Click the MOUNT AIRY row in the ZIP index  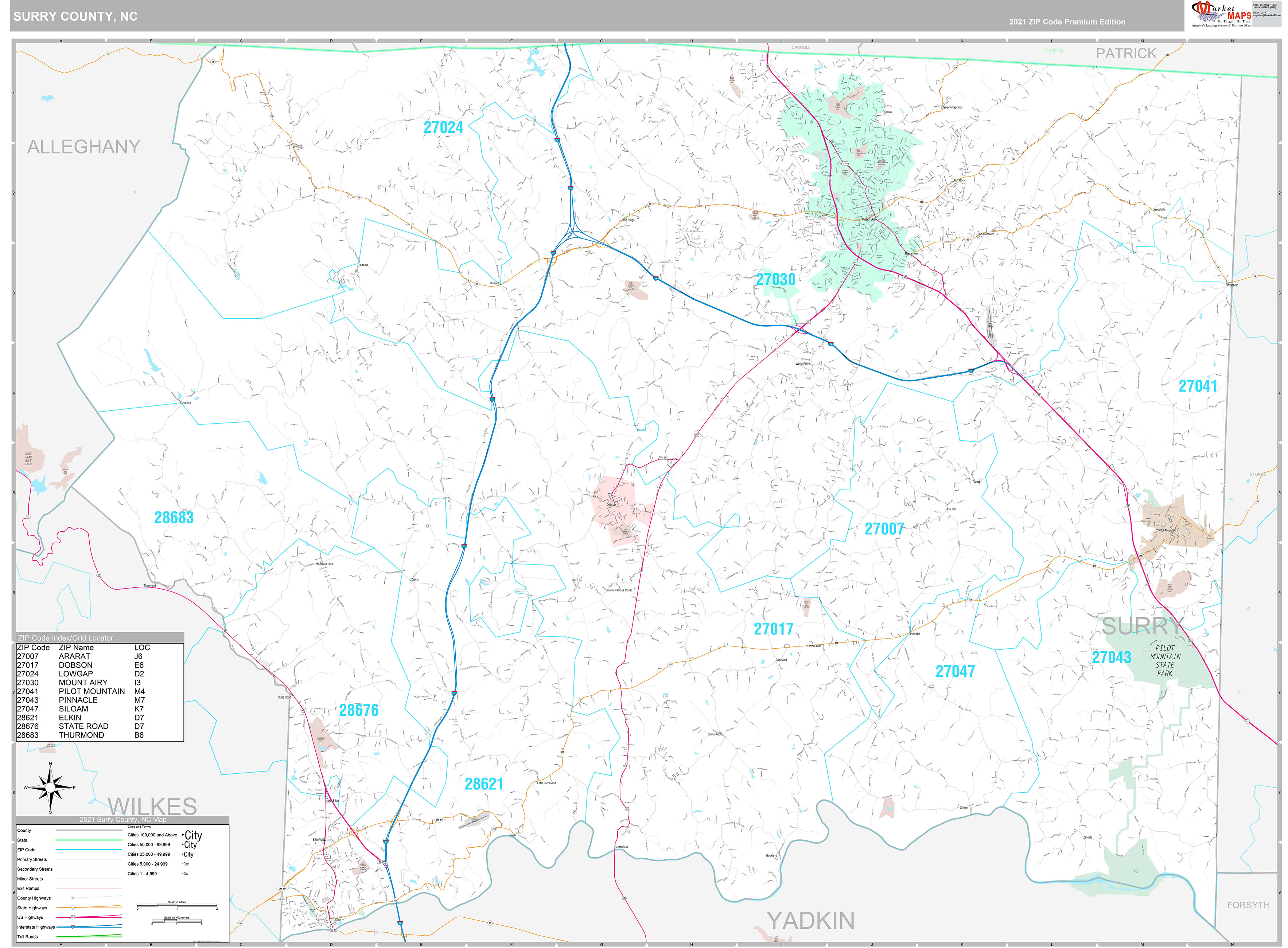pos(83,682)
